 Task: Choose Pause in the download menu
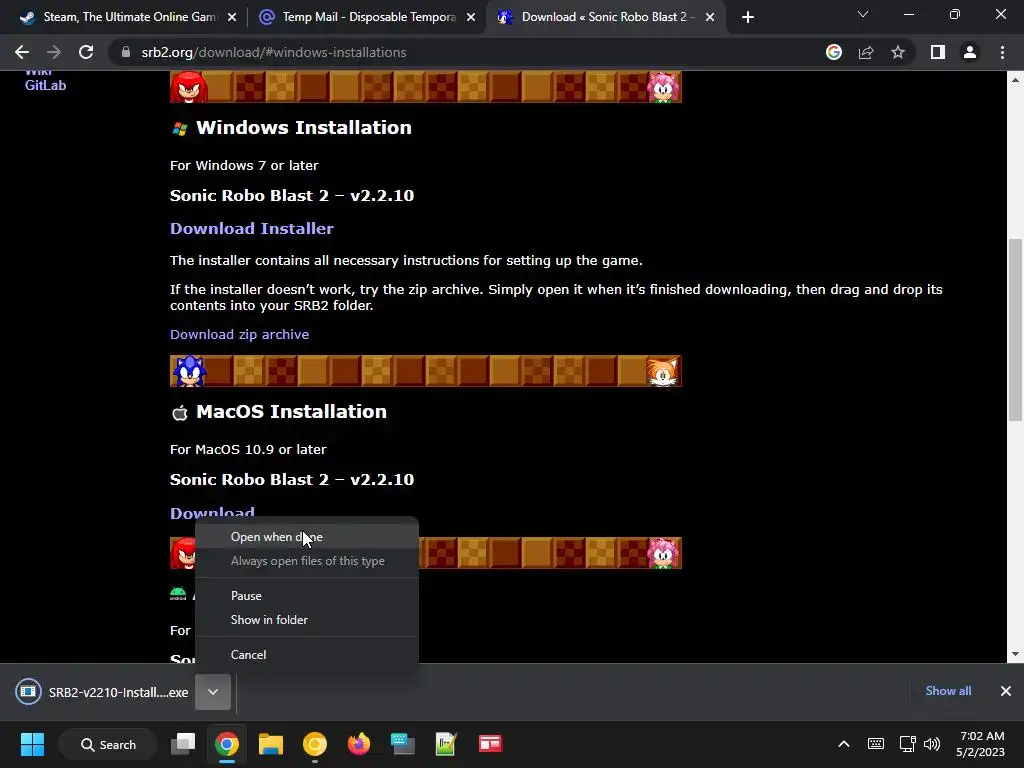click(306, 596)
